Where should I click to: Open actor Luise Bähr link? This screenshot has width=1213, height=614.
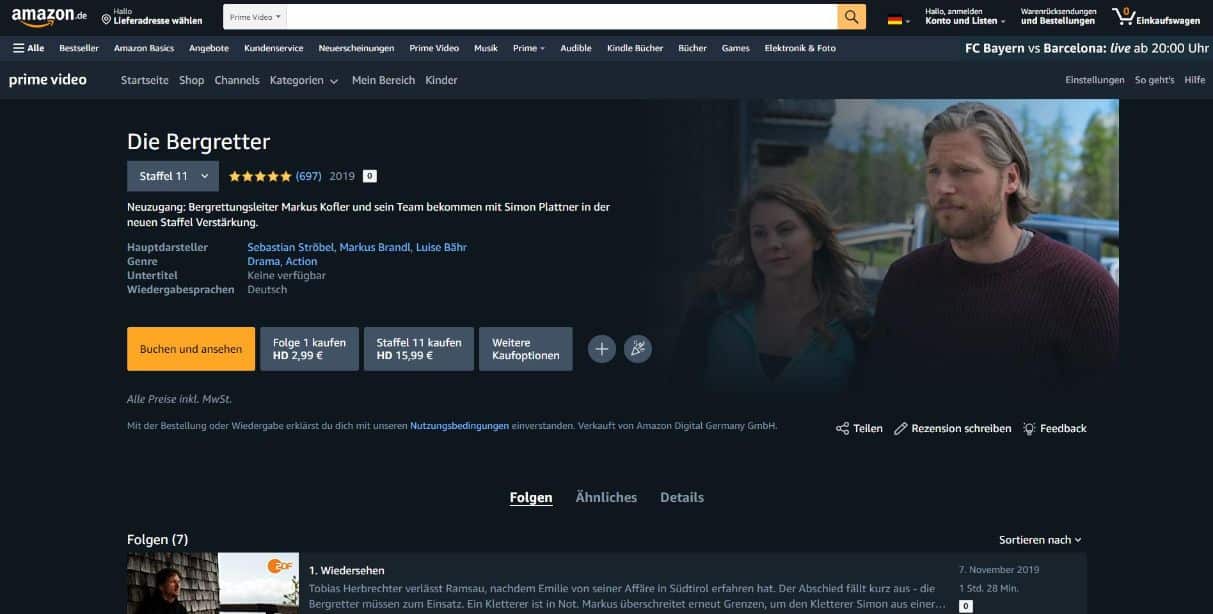[x=441, y=247]
